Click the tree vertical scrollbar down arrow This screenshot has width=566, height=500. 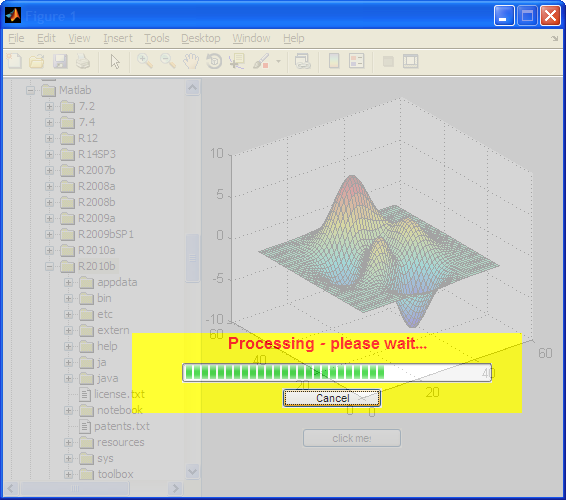click(193, 471)
